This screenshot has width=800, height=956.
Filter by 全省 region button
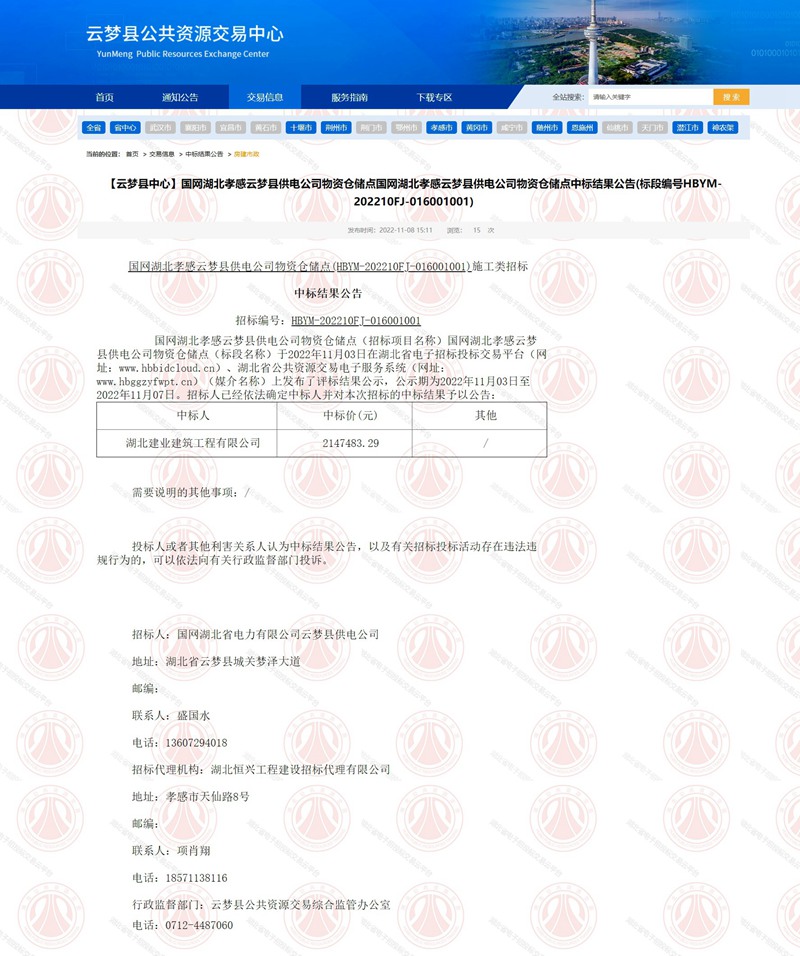click(93, 127)
